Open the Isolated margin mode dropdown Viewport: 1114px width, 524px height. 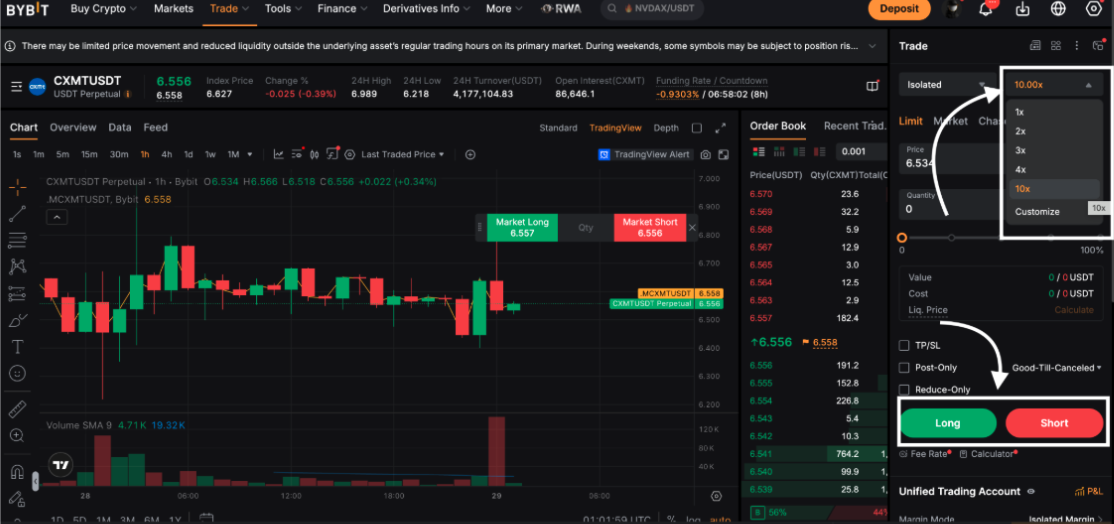948,84
